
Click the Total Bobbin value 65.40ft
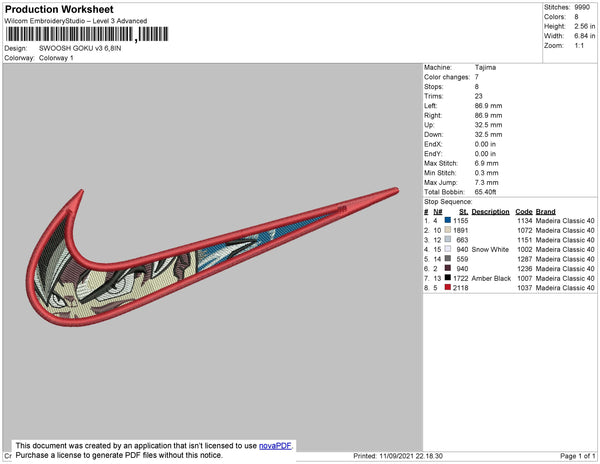pos(485,192)
